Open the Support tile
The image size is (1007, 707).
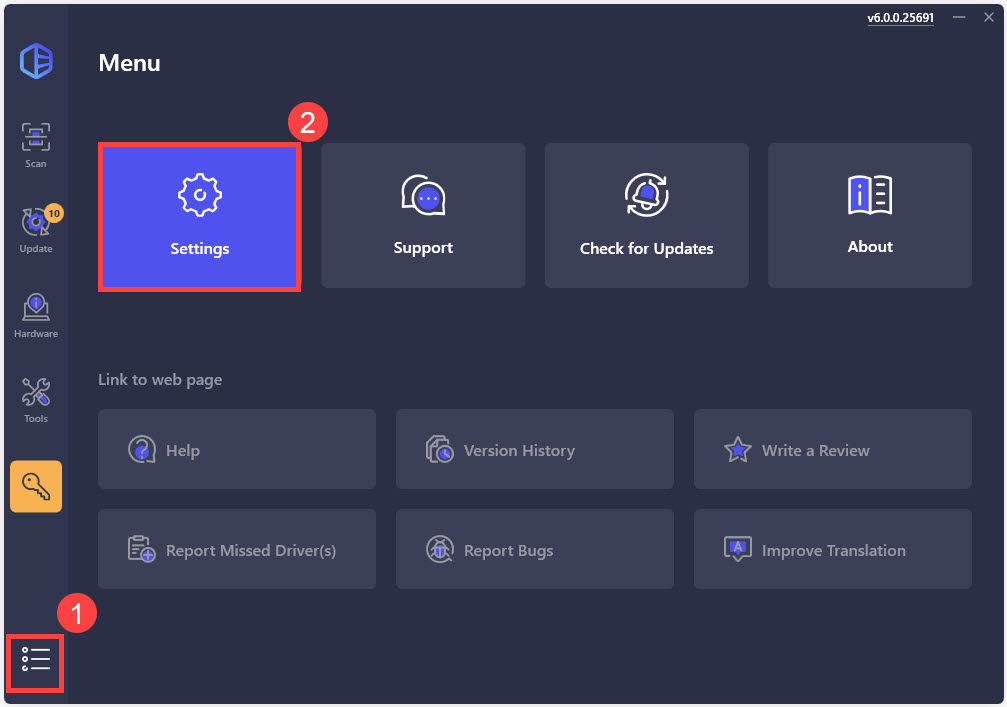coord(423,216)
